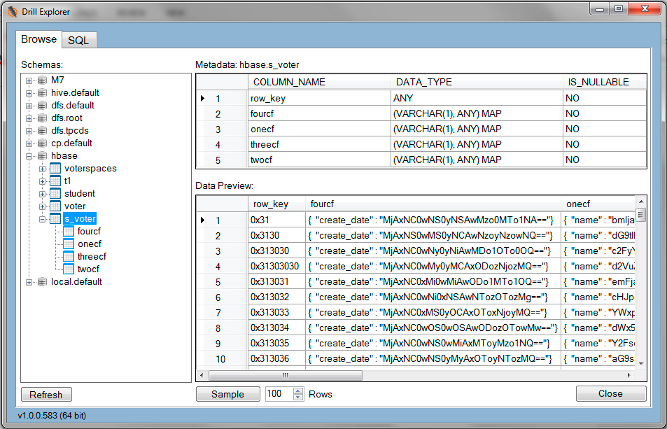Click the voterspaces table icon
The width and height of the screenshot is (667, 429).
coord(55,169)
